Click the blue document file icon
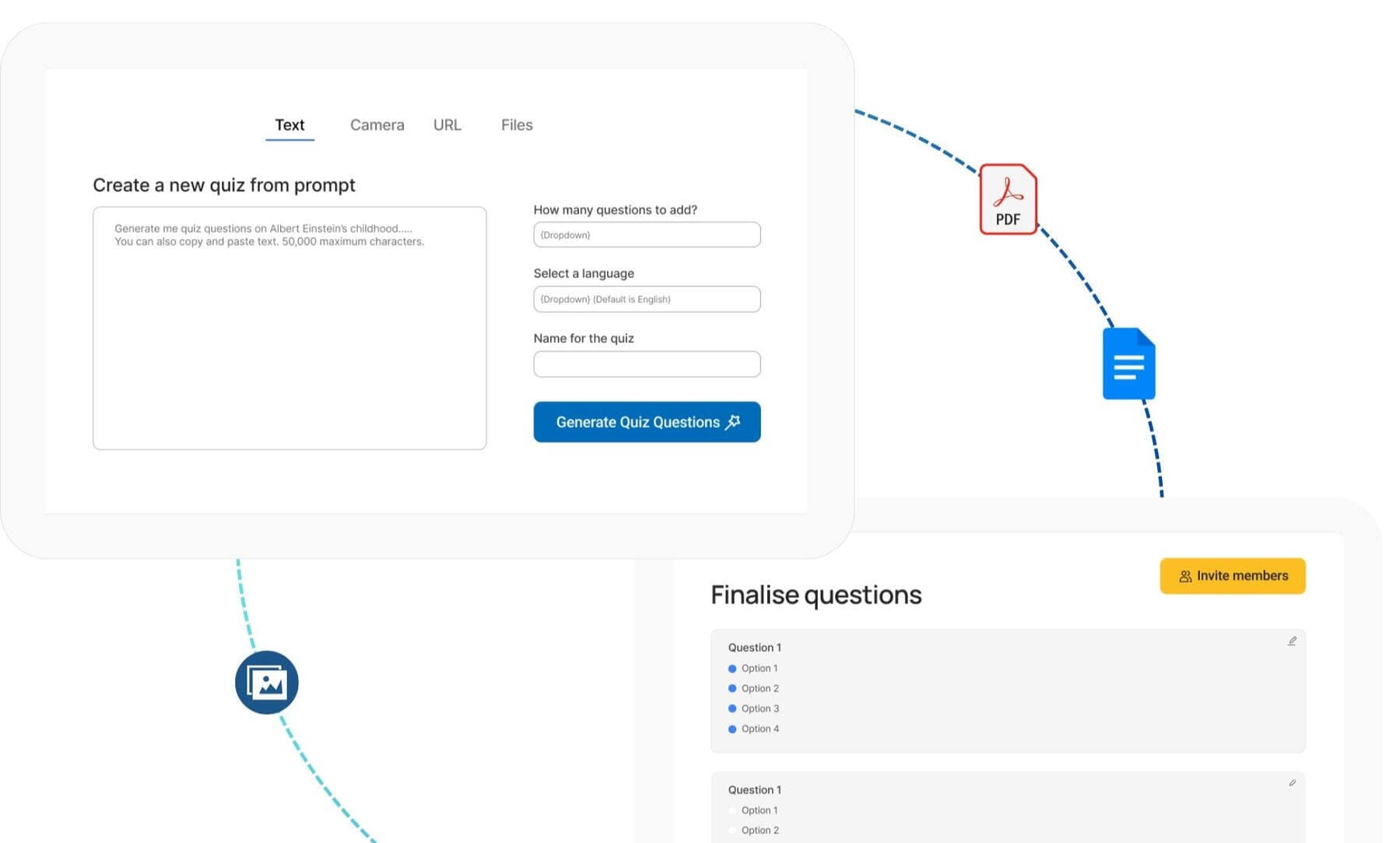 (x=1128, y=364)
